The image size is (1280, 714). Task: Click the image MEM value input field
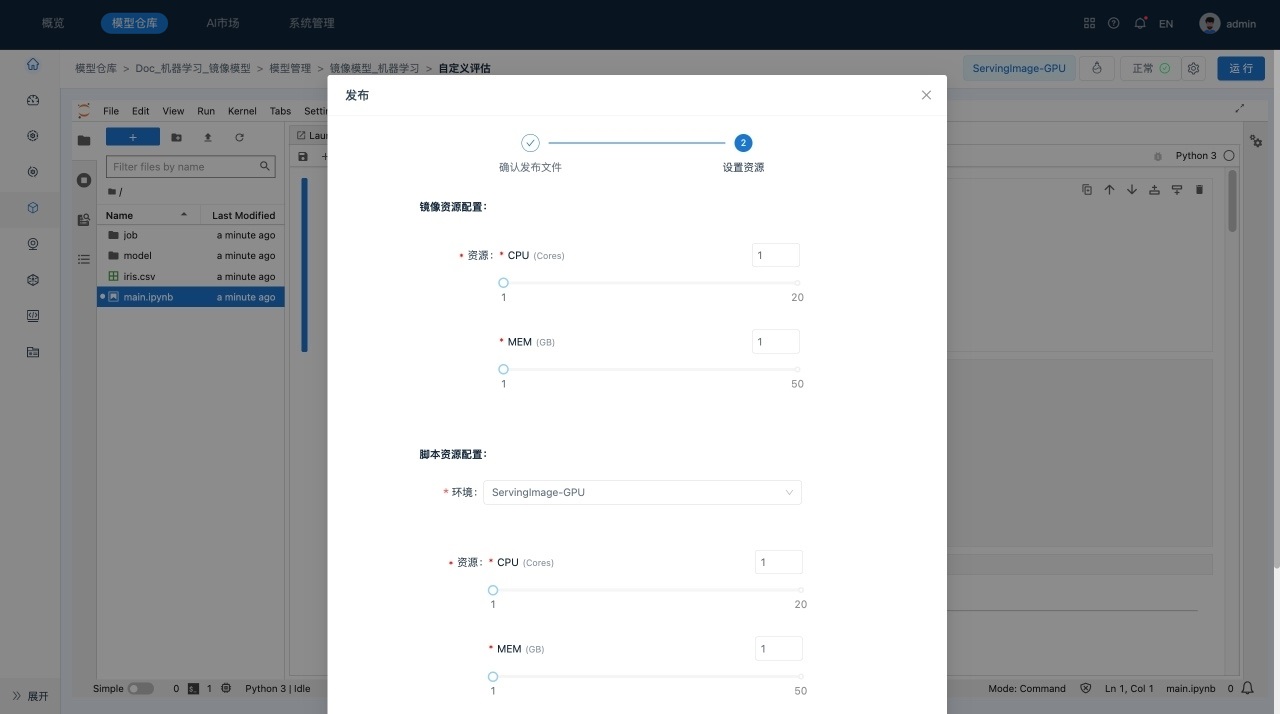click(775, 342)
